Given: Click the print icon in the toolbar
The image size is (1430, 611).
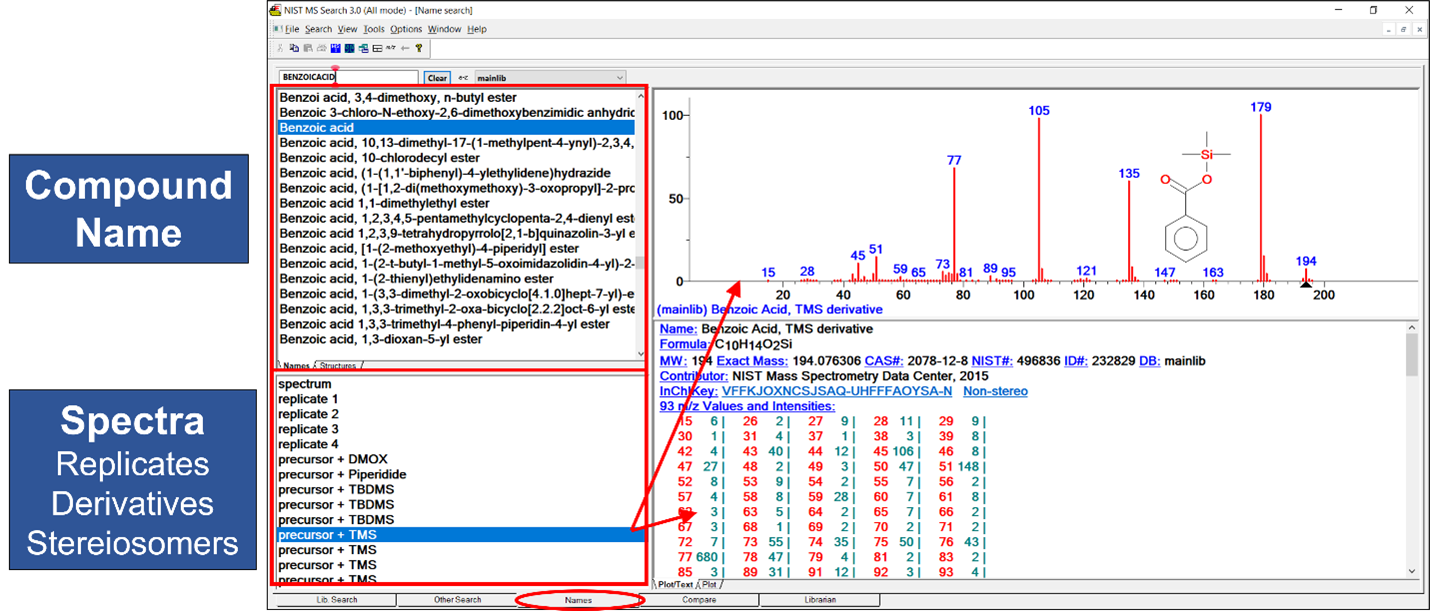Looking at the screenshot, I should (x=322, y=48).
